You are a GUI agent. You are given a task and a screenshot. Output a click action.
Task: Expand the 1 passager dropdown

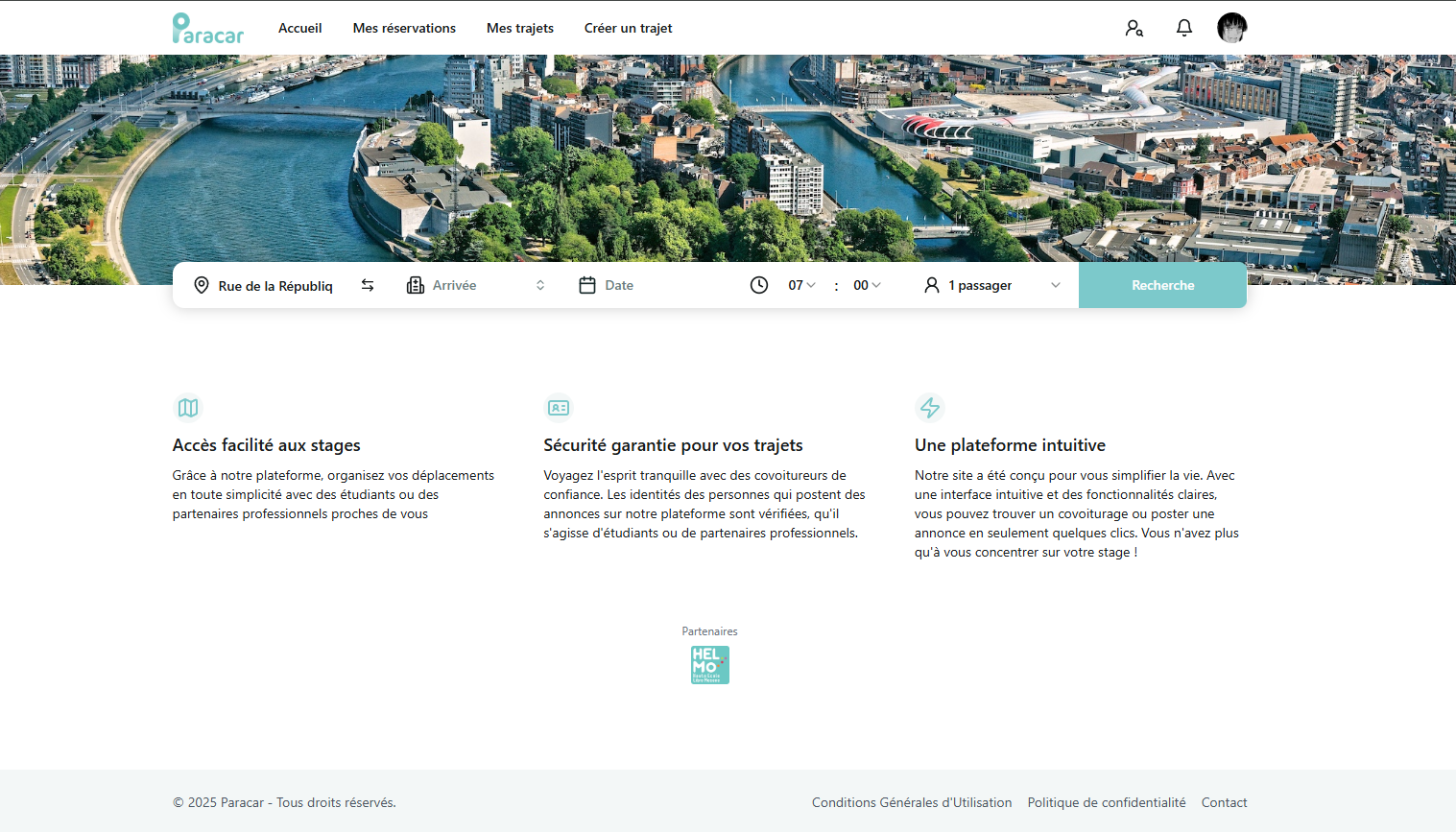pos(992,285)
